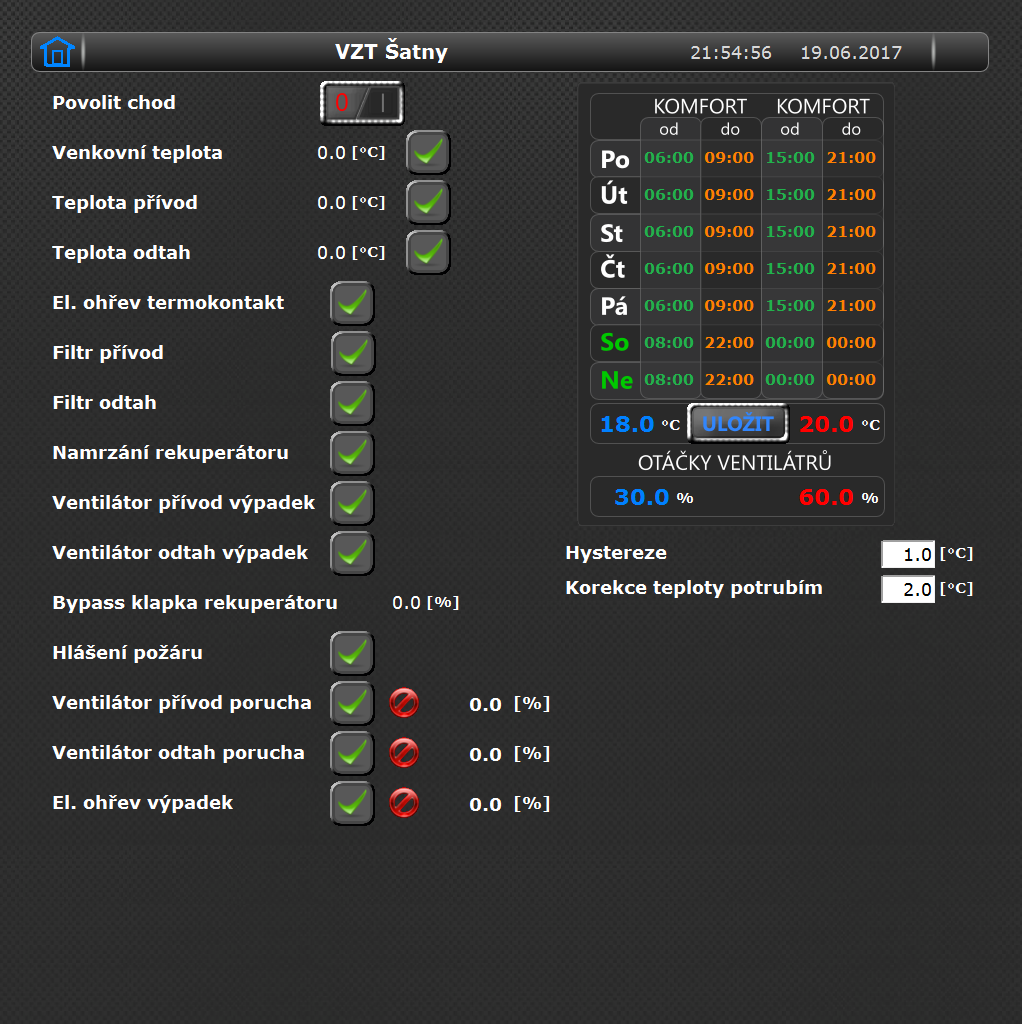
Task: Toggle the El. ohřev termokontakt checkbox
Action: point(353,303)
